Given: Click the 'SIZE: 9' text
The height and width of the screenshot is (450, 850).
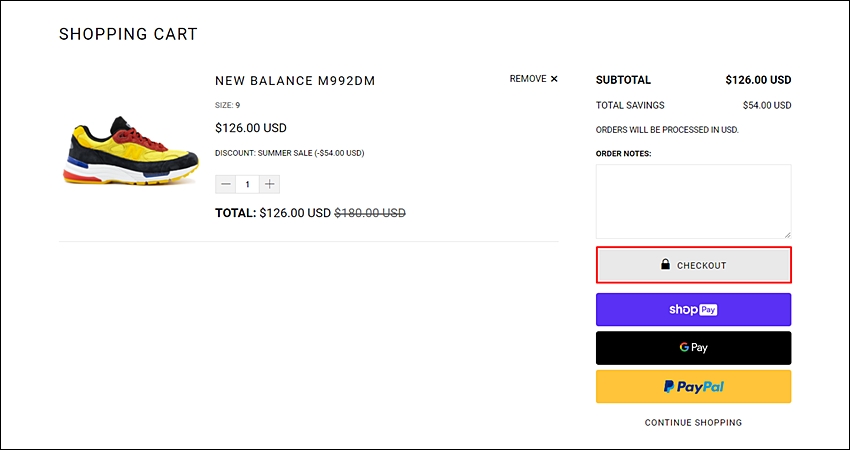Looking at the screenshot, I should coord(228,105).
